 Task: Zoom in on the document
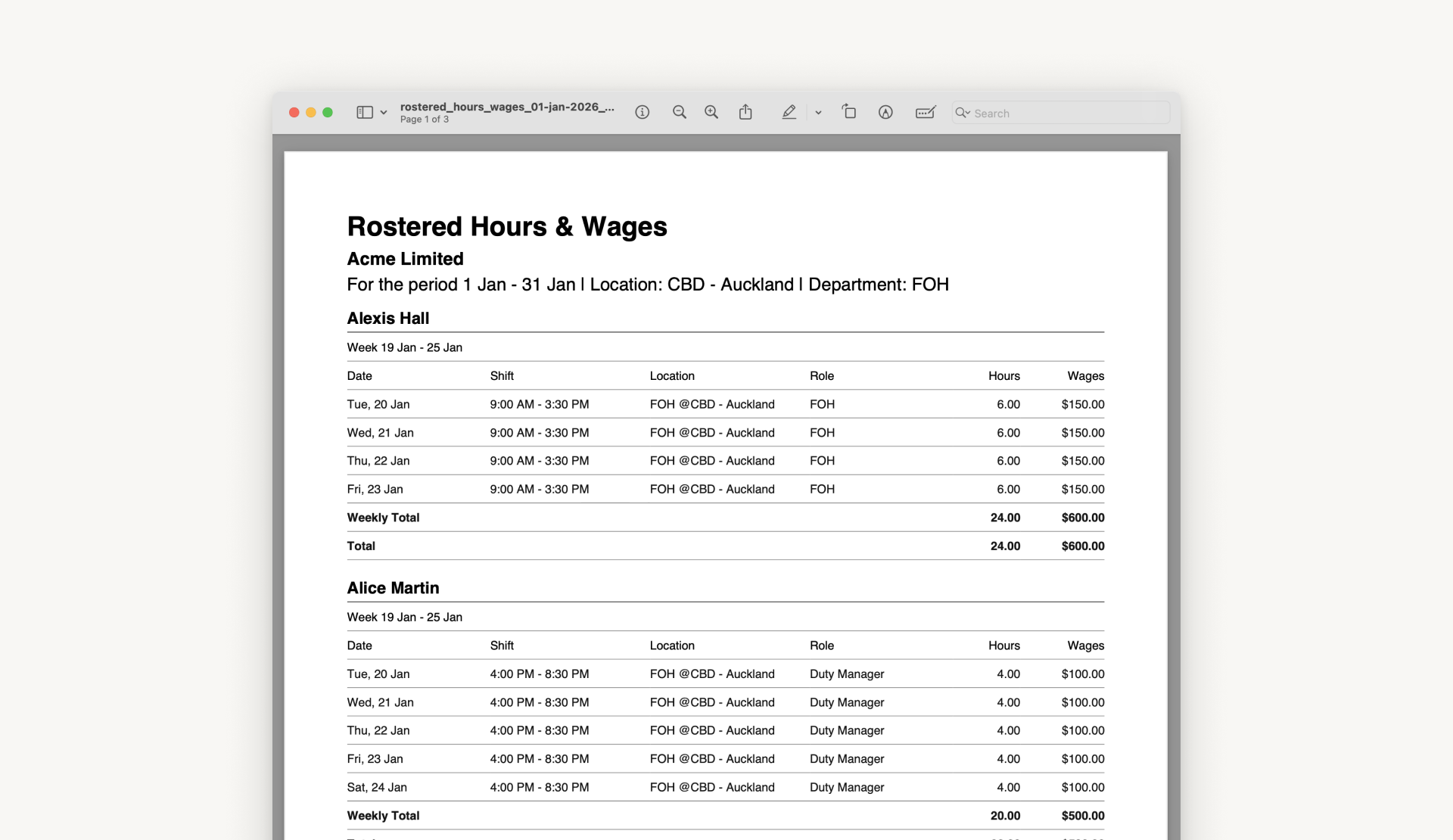point(711,112)
